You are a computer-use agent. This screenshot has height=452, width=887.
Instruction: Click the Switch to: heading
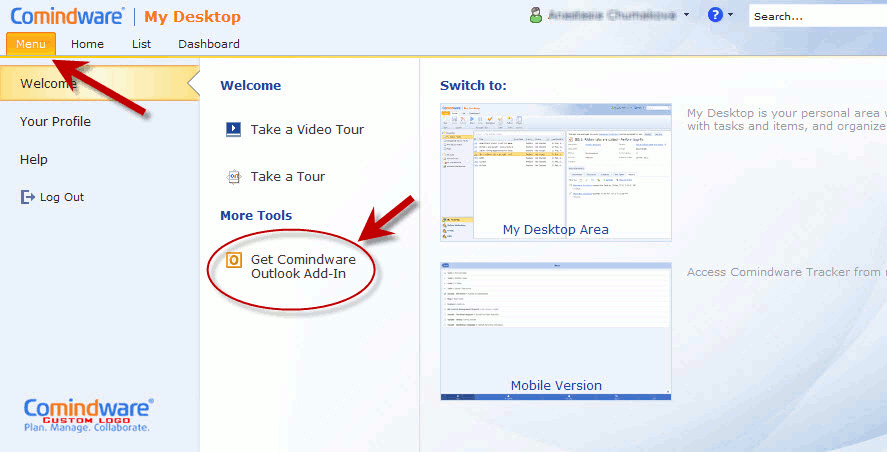473,85
